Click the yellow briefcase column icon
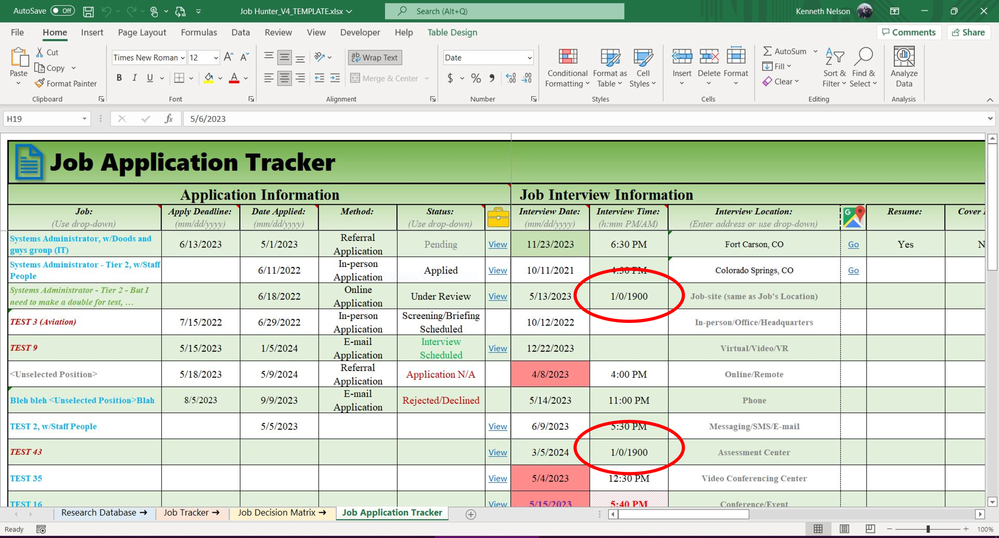 [498, 217]
